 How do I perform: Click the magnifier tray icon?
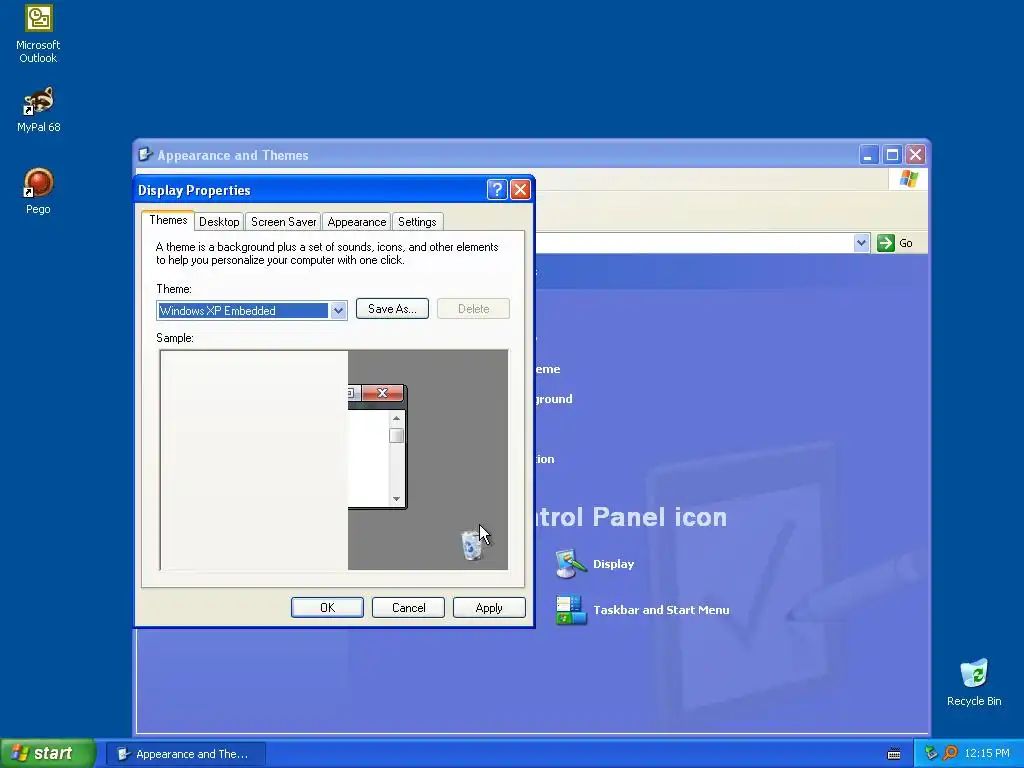click(x=950, y=753)
